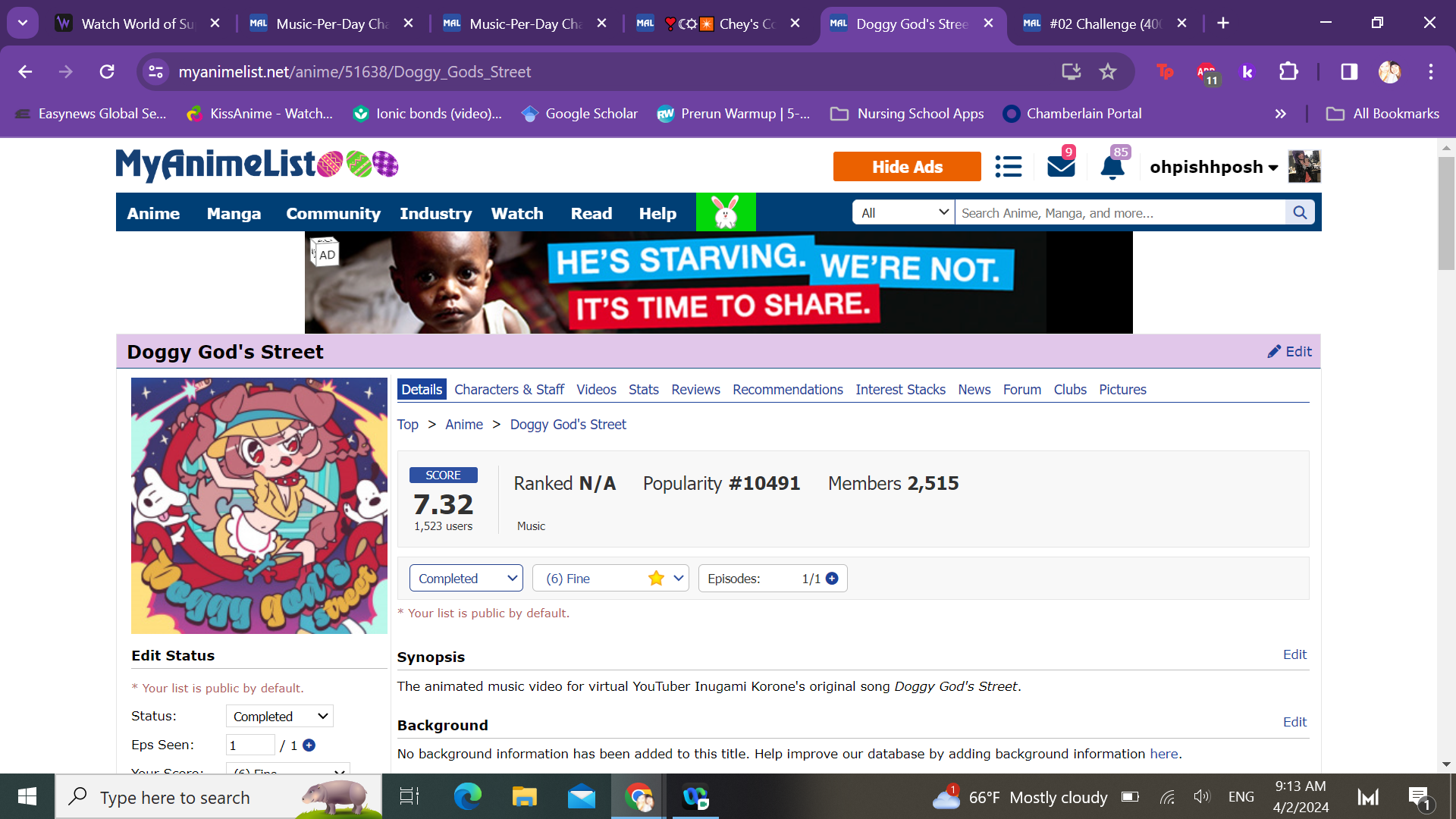Click the 'here' background info link
Viewport: 1456px width, 819px height.
(1164, 754)
